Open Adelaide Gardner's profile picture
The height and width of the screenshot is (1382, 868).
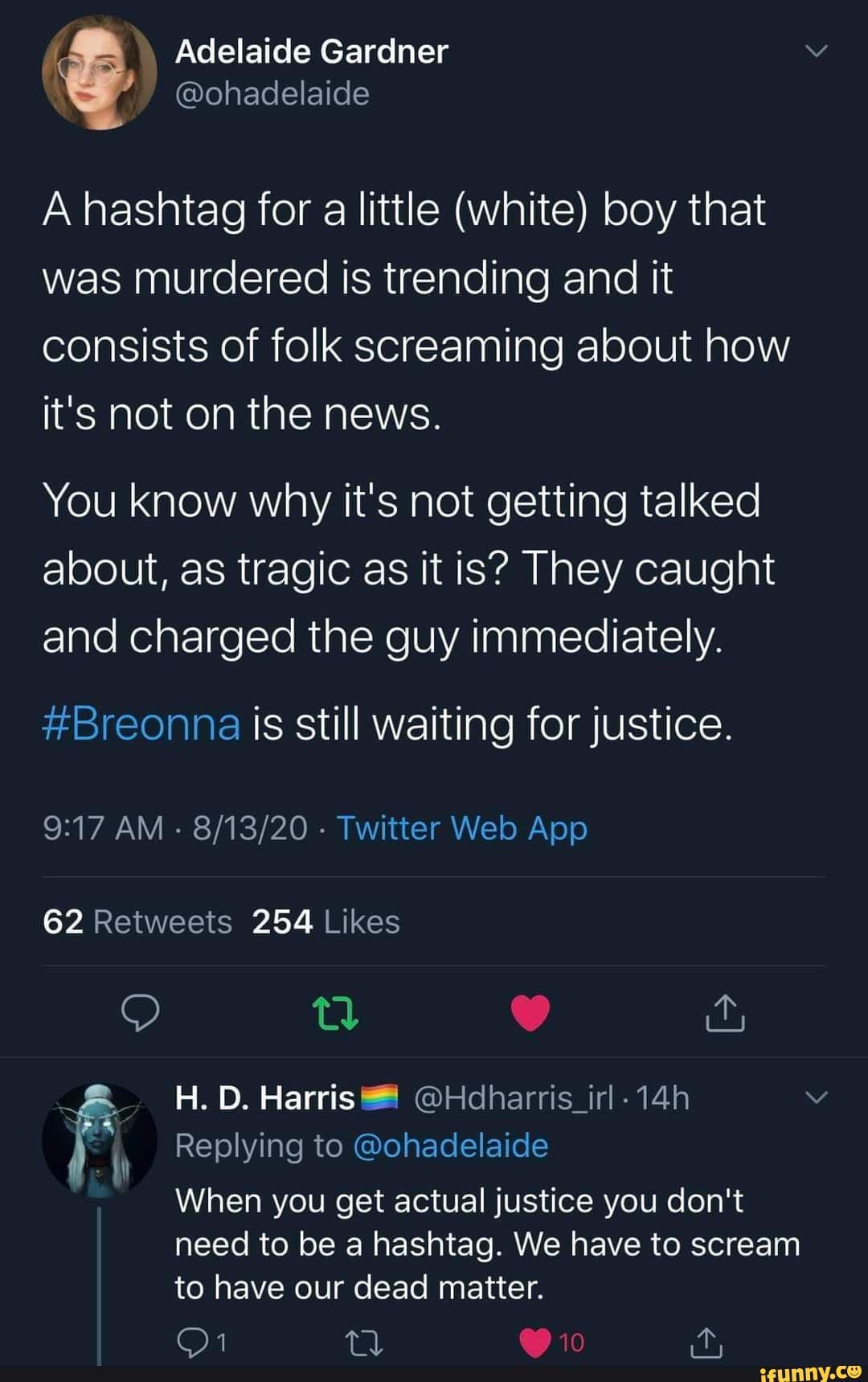[x=99, y=72]
